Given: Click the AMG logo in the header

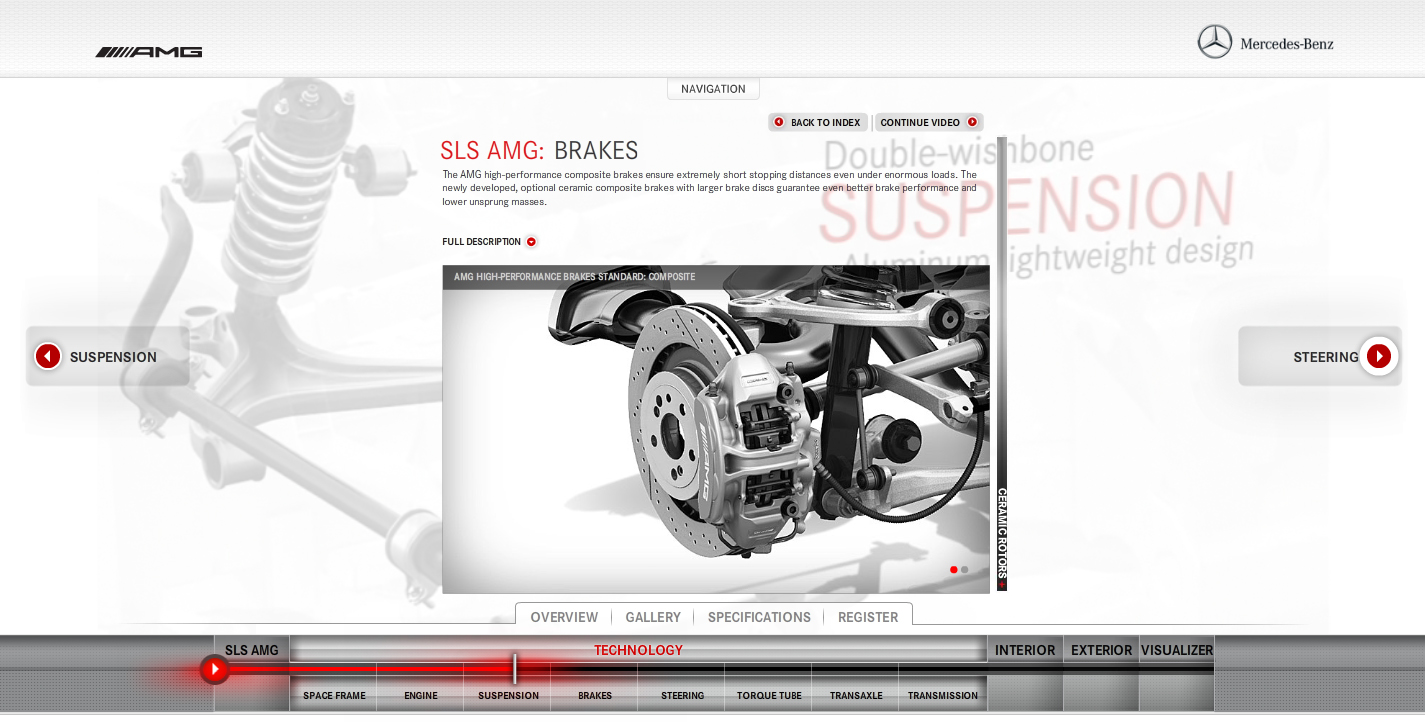Looking at the screenshot, I should pyautogui.click(x=149, y=52).
